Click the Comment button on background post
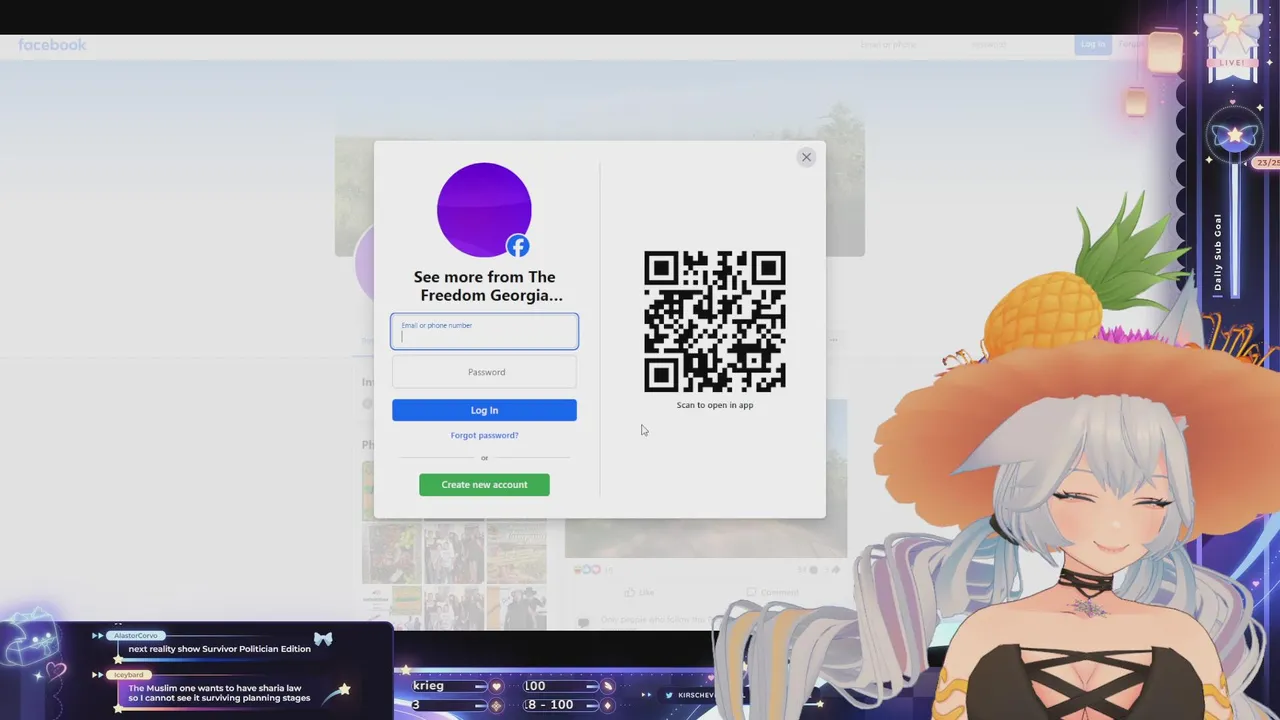The width and height of the screenshot is (1280, 720). tap(771, 592)
